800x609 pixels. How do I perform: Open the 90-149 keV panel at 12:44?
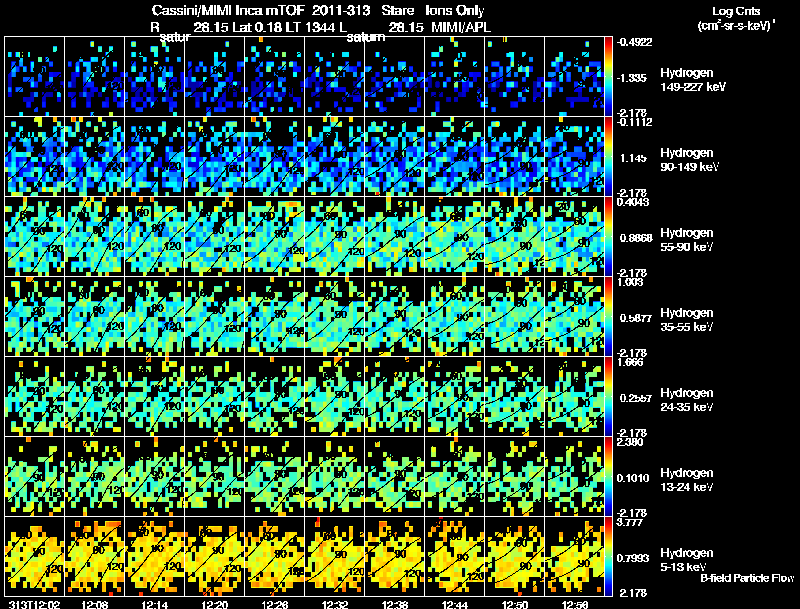[455, 157]
